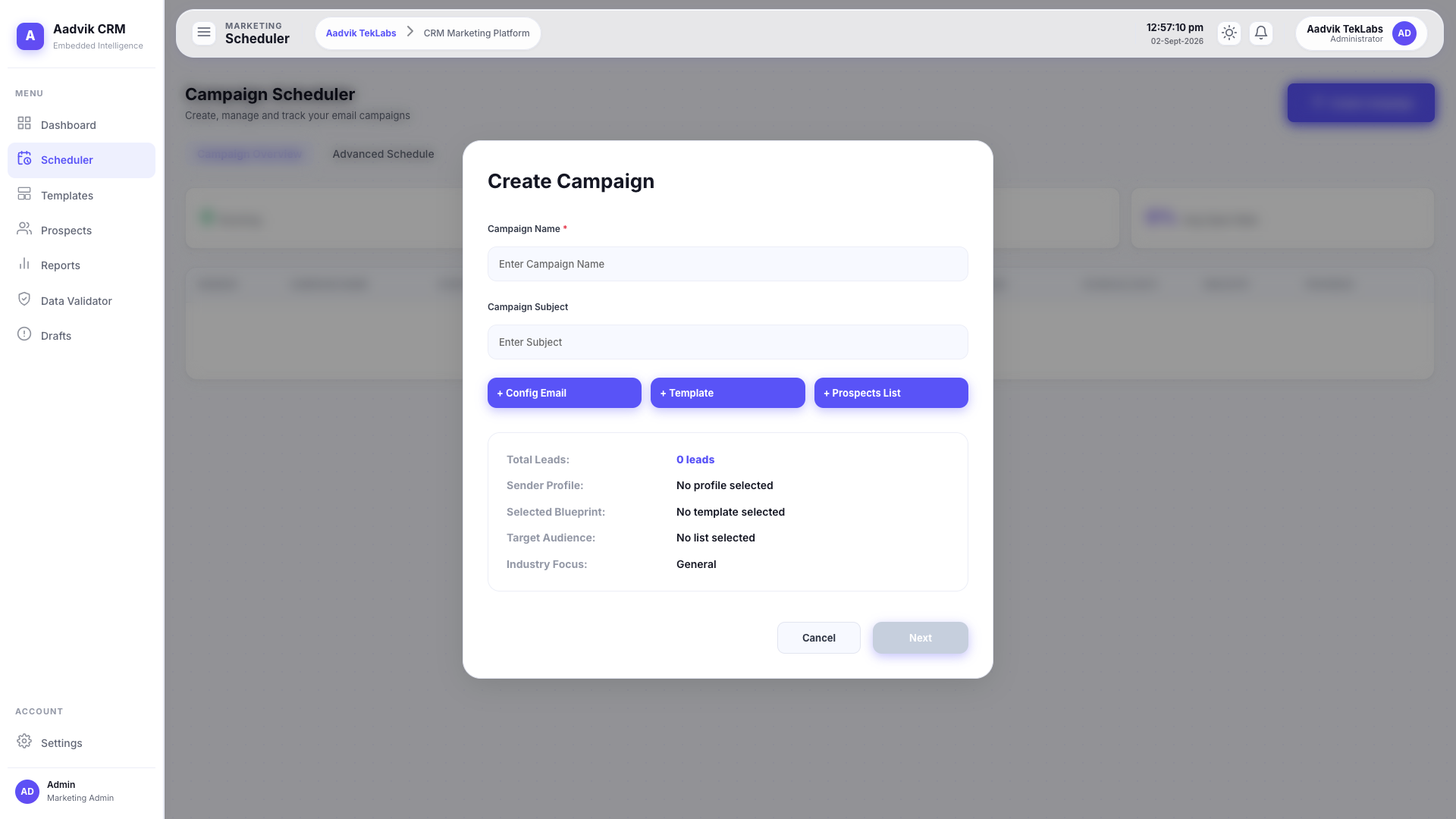Focus the Campaign Name input field

pyautogui.click(x=727, y=264)
